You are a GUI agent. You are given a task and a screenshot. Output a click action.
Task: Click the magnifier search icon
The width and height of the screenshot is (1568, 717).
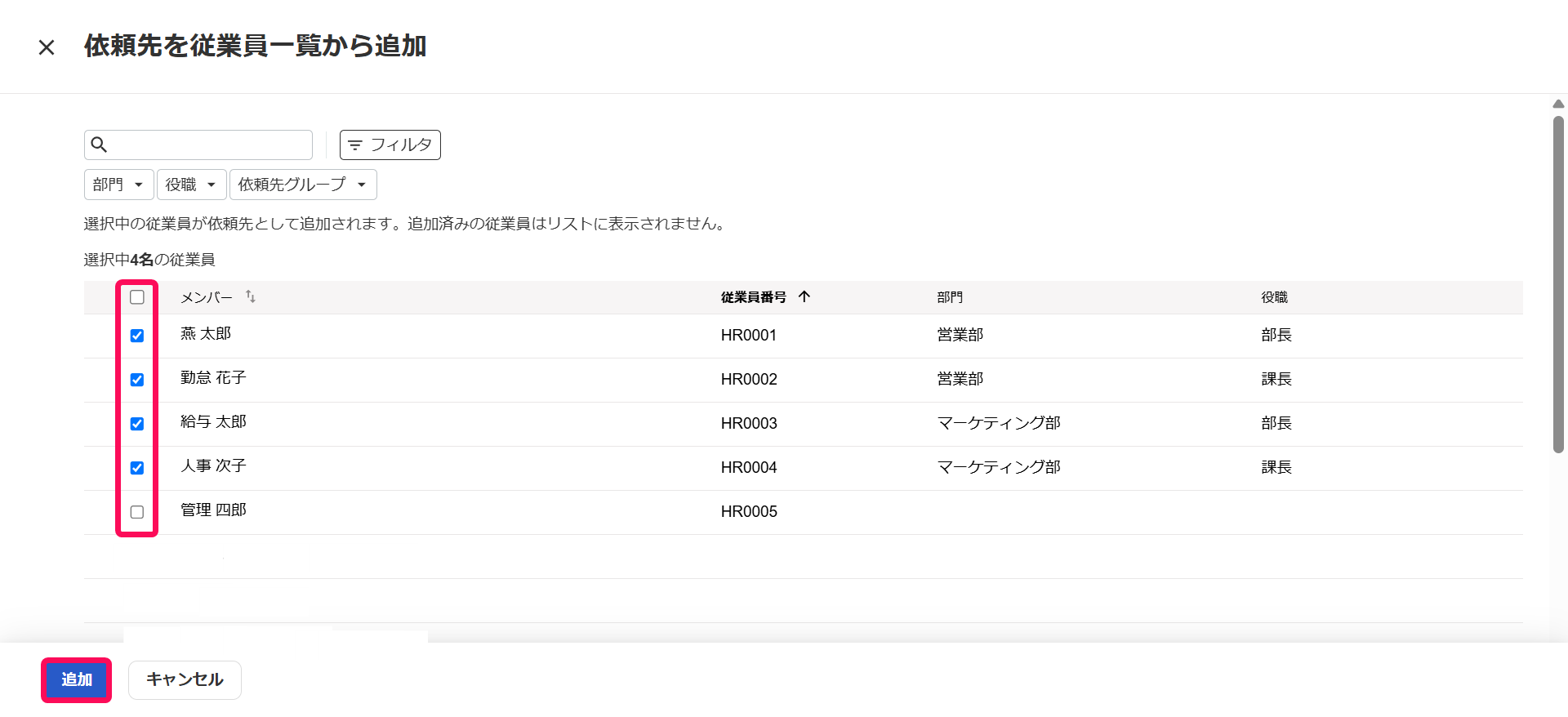point(99,145)
